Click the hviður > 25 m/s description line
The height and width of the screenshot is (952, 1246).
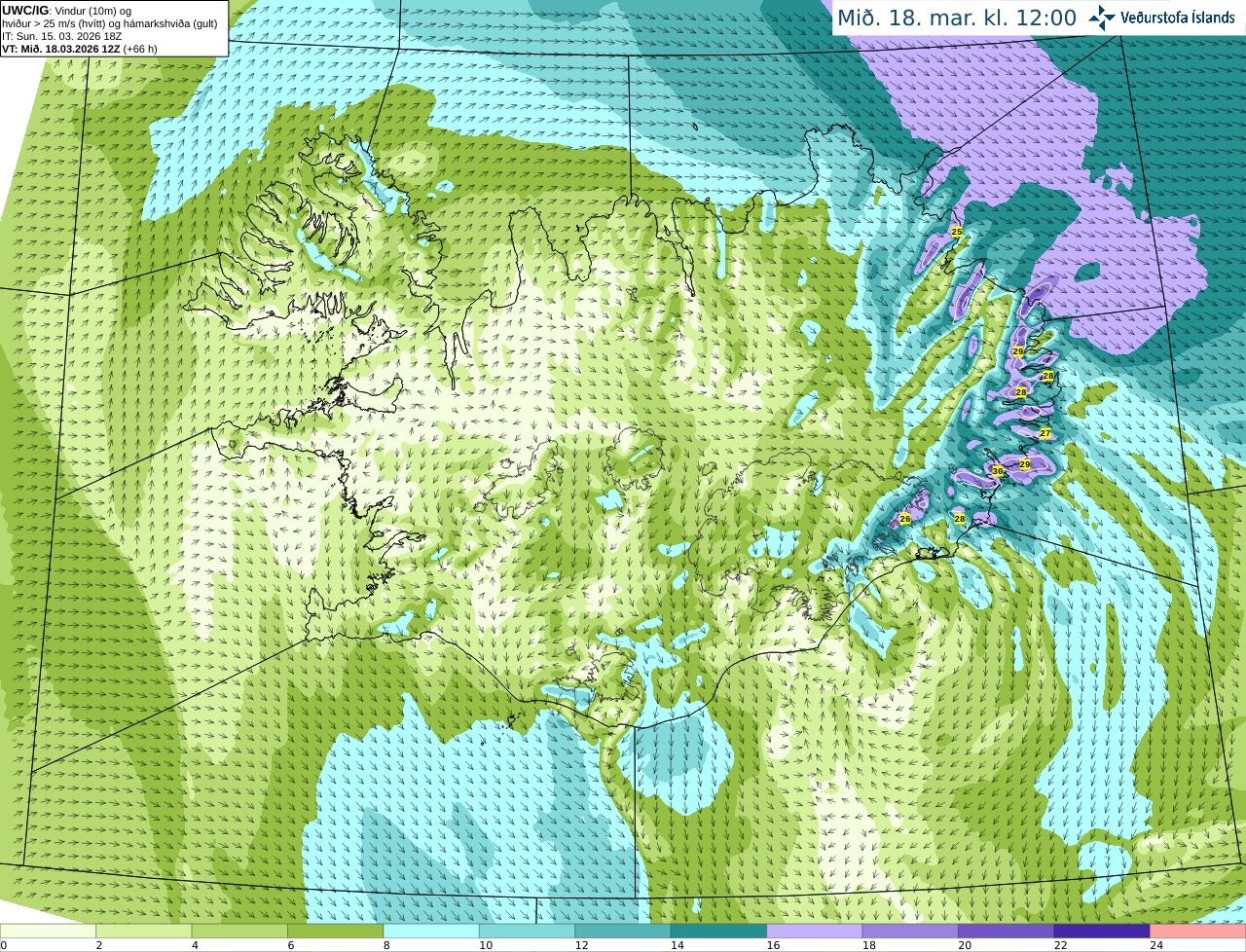pos(109,23)
